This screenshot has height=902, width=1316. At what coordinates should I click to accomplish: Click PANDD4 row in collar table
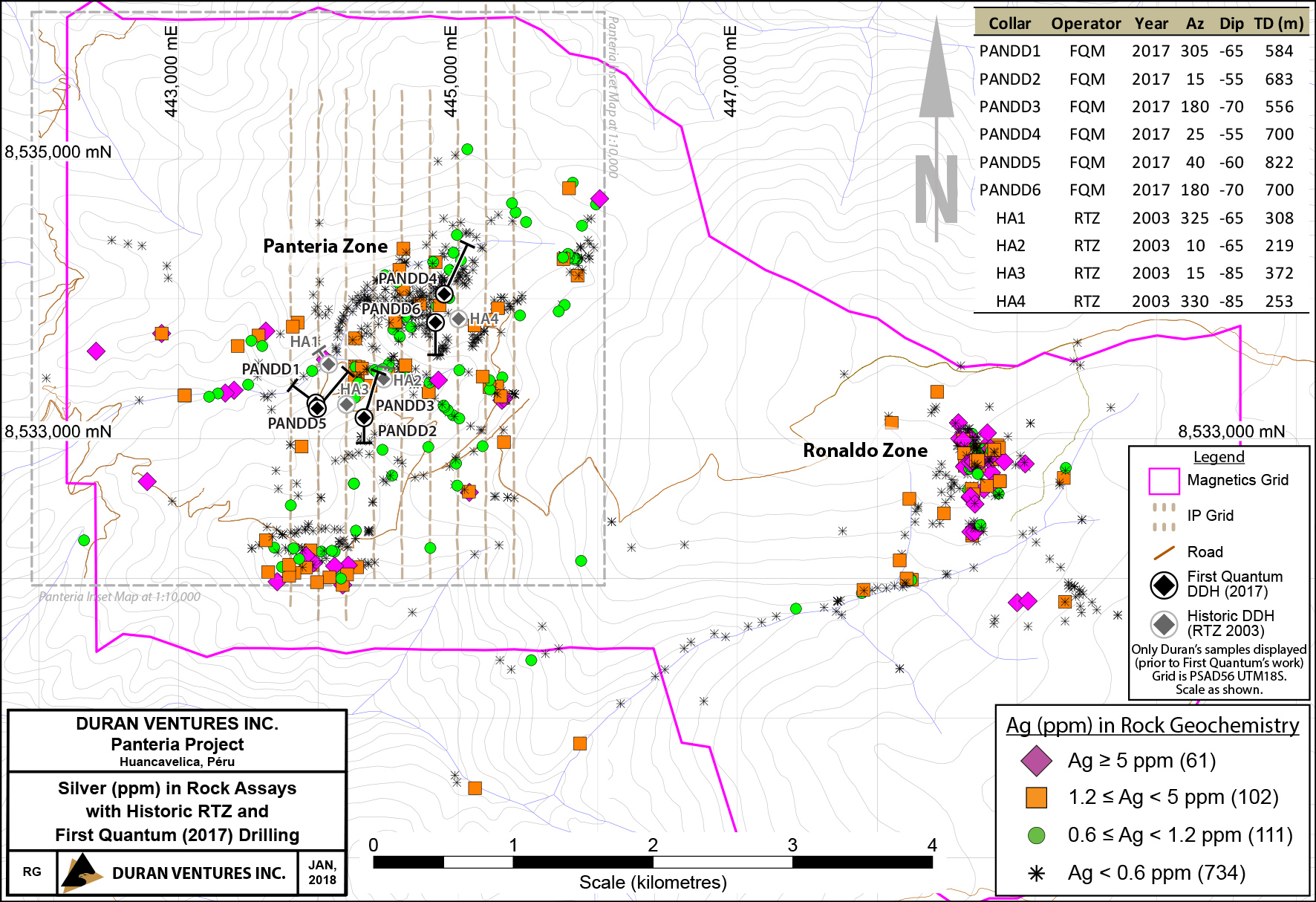click(1141, 134)
